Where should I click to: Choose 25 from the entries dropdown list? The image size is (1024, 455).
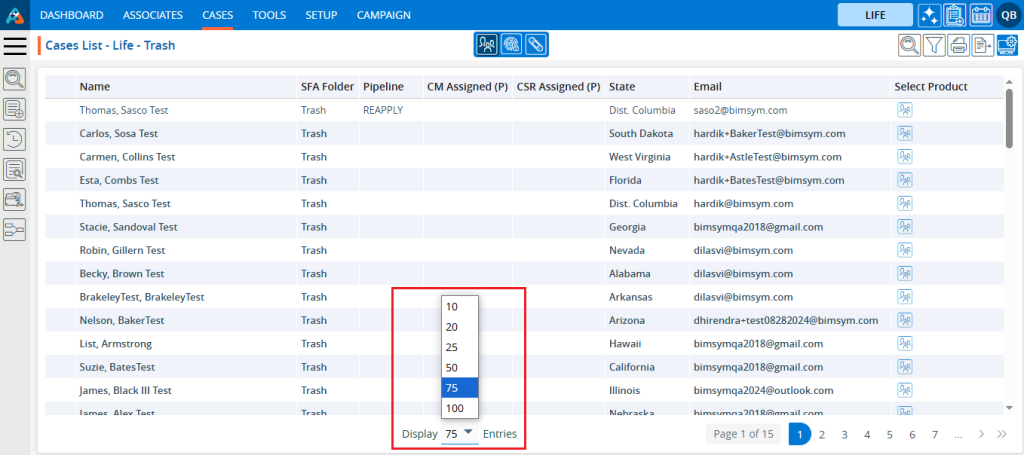tap(452, 347)
